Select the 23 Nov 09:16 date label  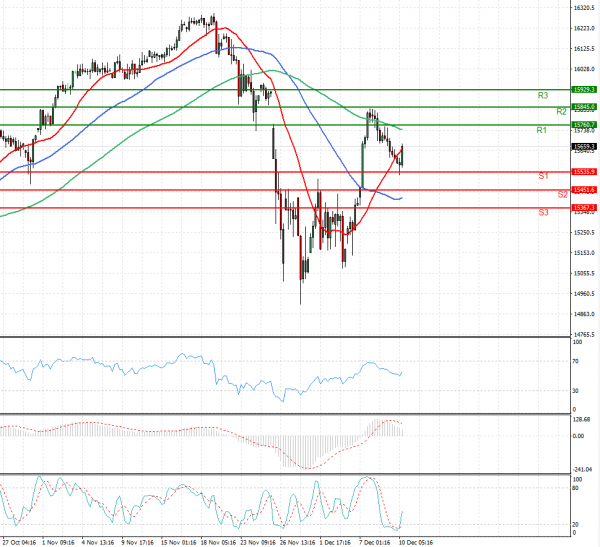pos(258,543)
